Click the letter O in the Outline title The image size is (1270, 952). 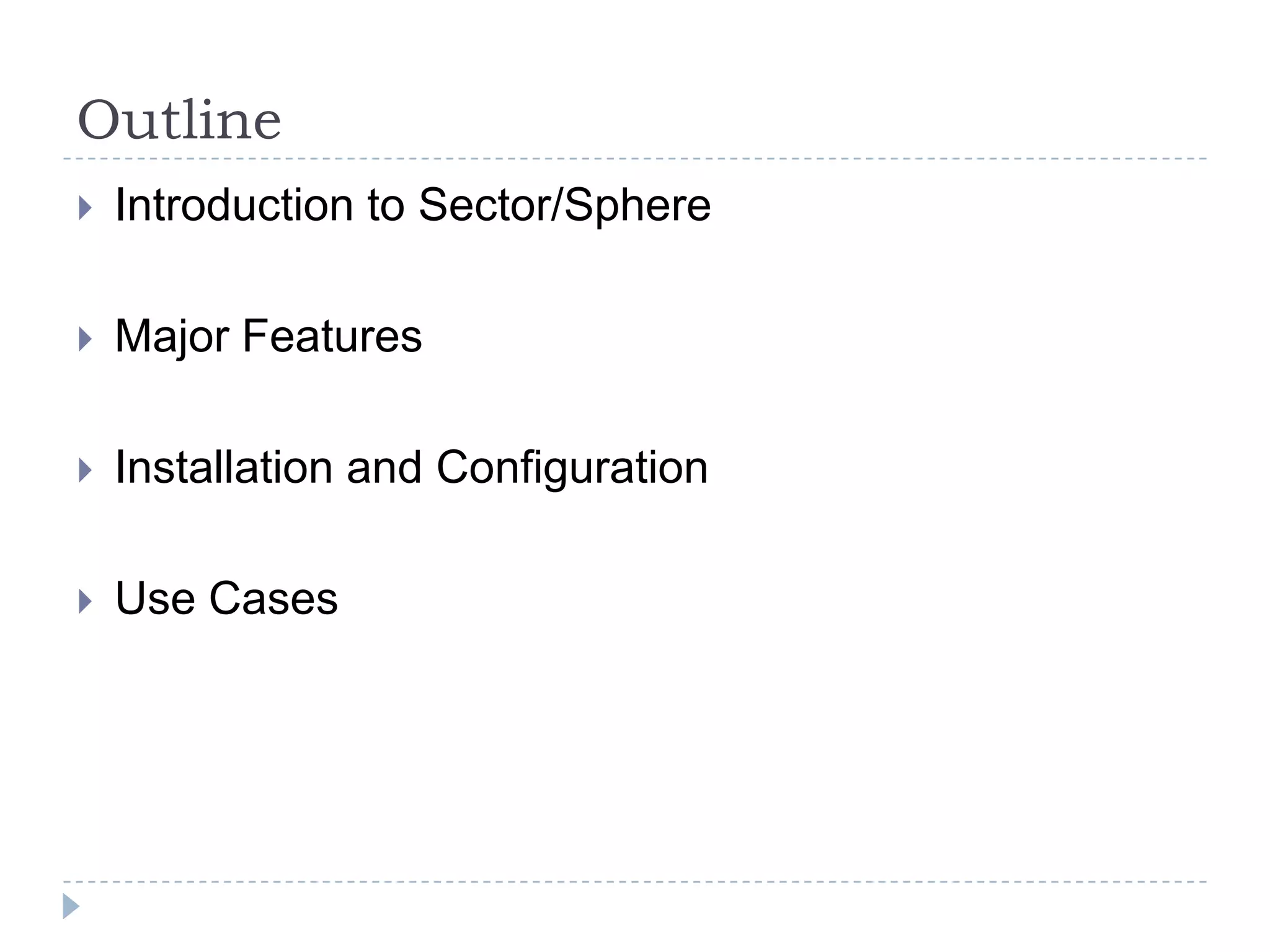pyautogui.click(x=99, y=120)
